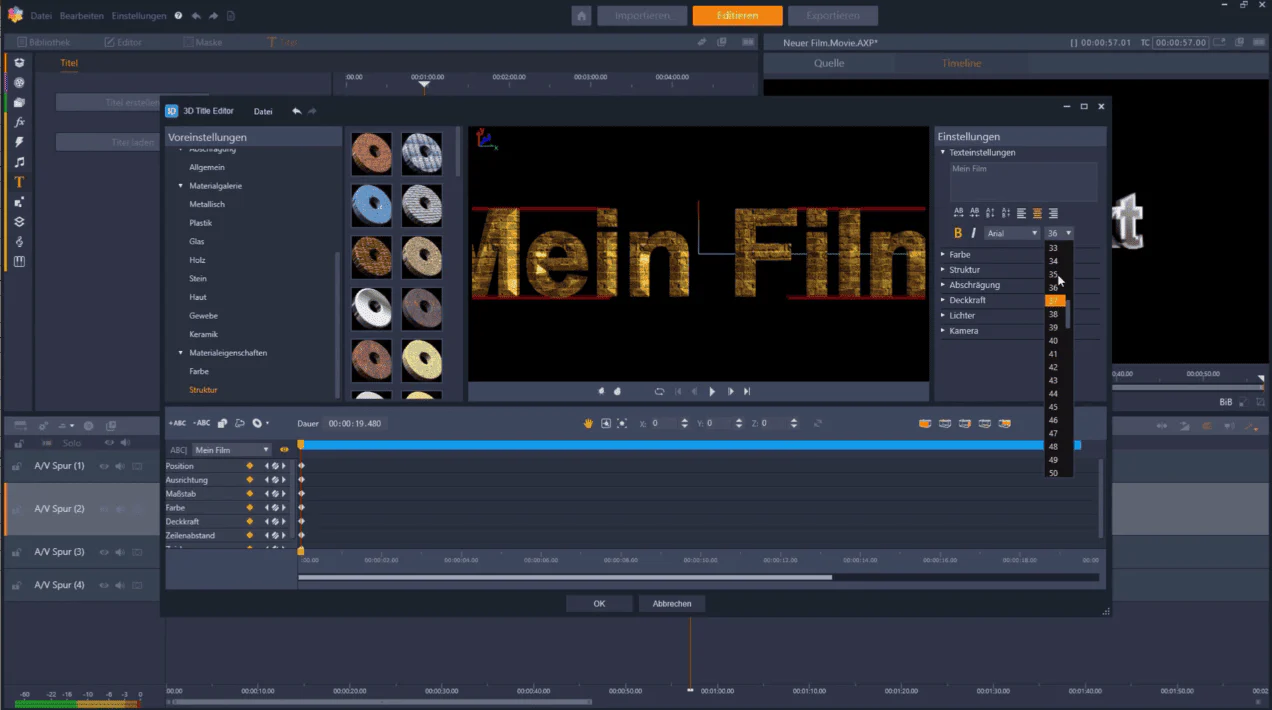Click the blue title duration bar

click(690, 445)
